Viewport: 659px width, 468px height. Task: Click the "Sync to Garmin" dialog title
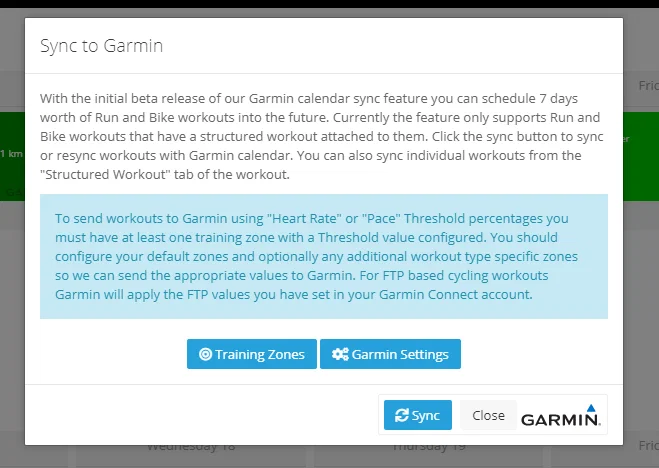click(x=101, y=45)
